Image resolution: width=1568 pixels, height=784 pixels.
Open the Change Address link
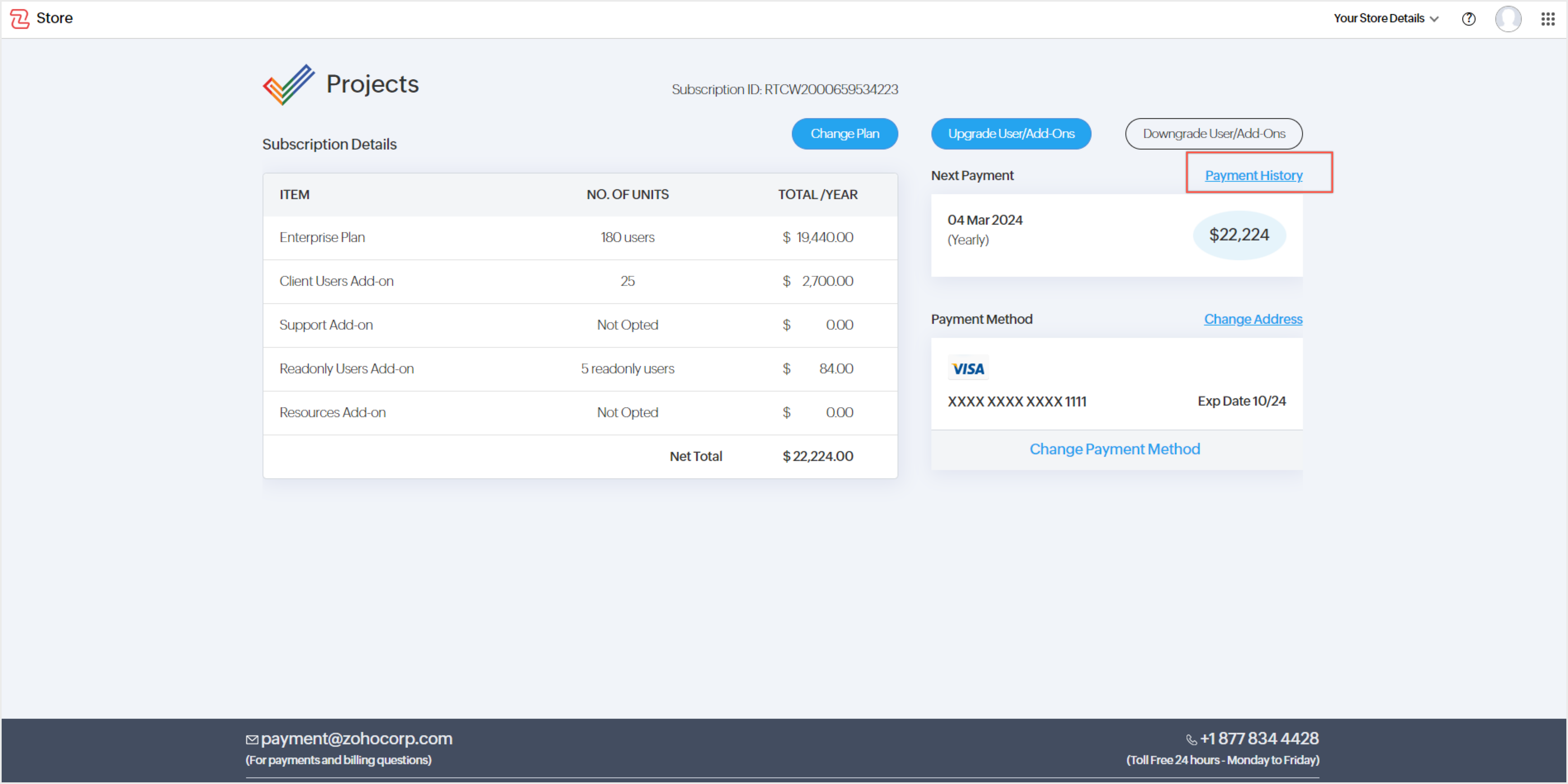(1253, 319)
